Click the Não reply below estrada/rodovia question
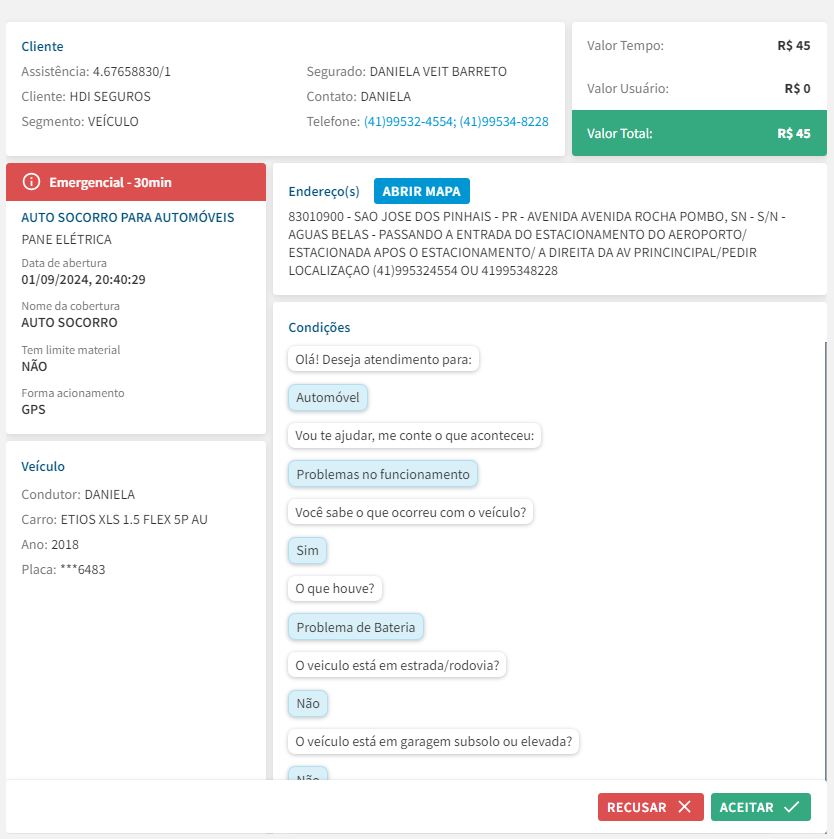 tap(308, 703)
